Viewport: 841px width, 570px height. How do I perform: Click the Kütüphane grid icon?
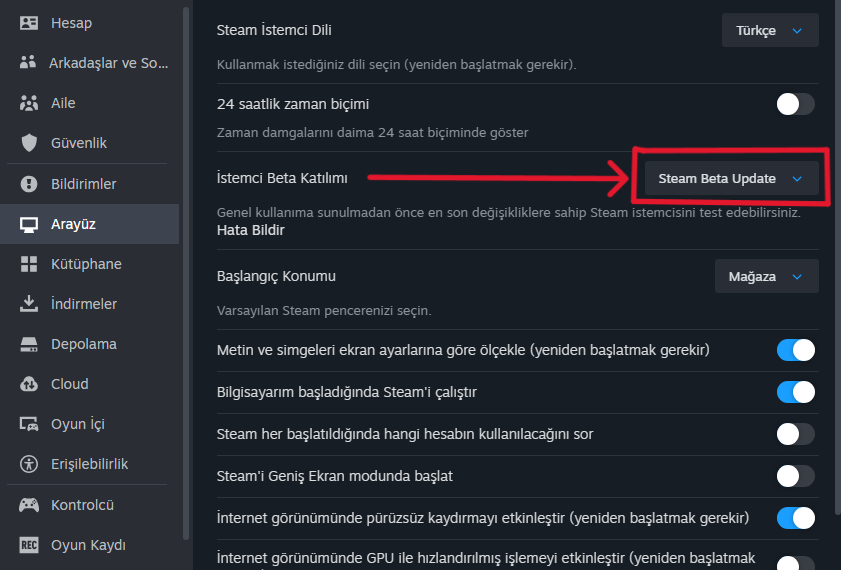click(29, 264)
